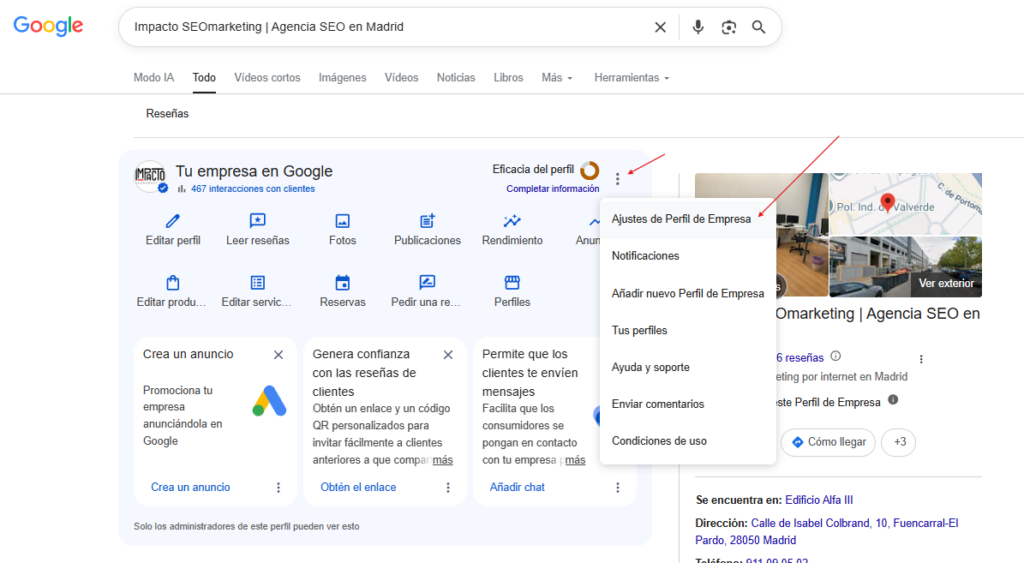This screenshot has height=563, width=1024.
Task: Open Leer reseñas star icon
Action: tap(257, 221)
